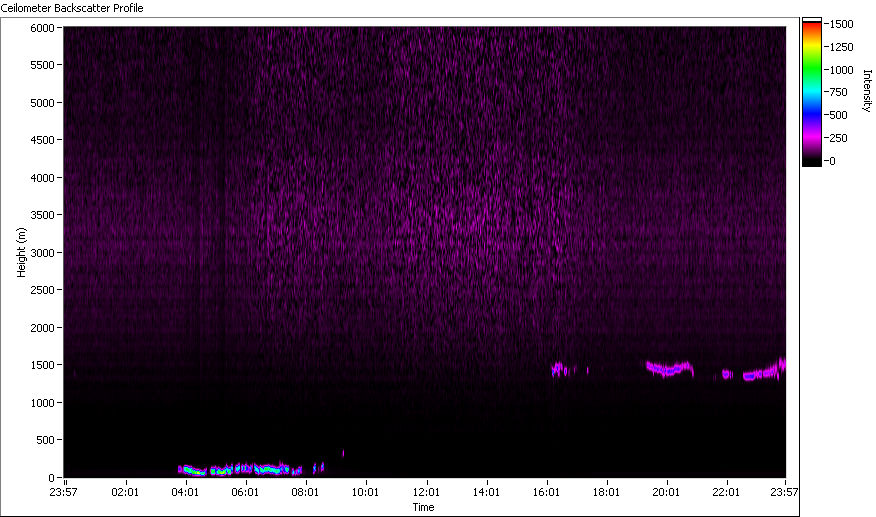Screen dimensions: 876x517
Task: Click the 06:01 time axis label
Action: point(245,492)
